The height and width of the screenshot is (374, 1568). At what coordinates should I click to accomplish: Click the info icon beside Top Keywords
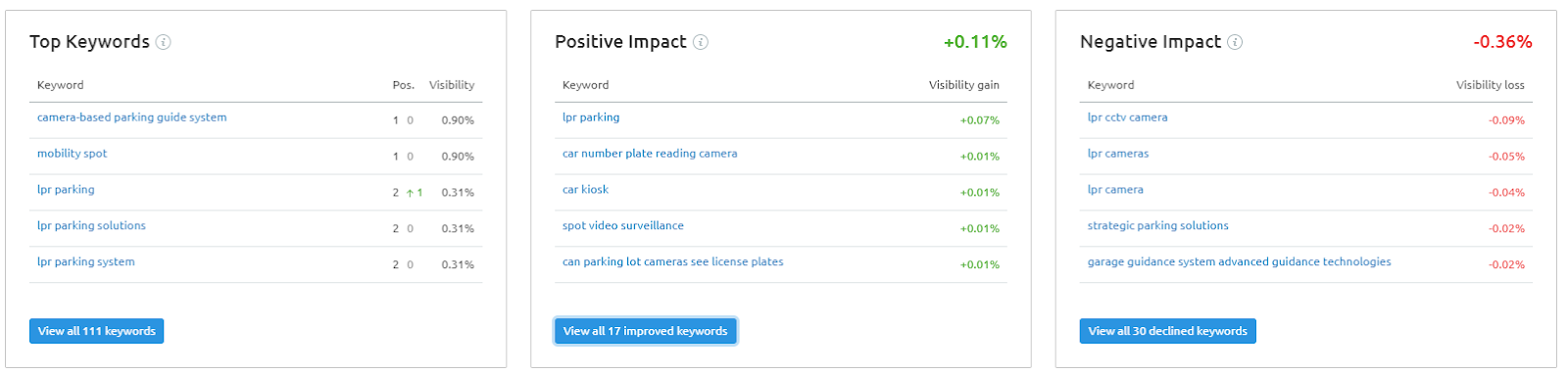pos(164,42)
